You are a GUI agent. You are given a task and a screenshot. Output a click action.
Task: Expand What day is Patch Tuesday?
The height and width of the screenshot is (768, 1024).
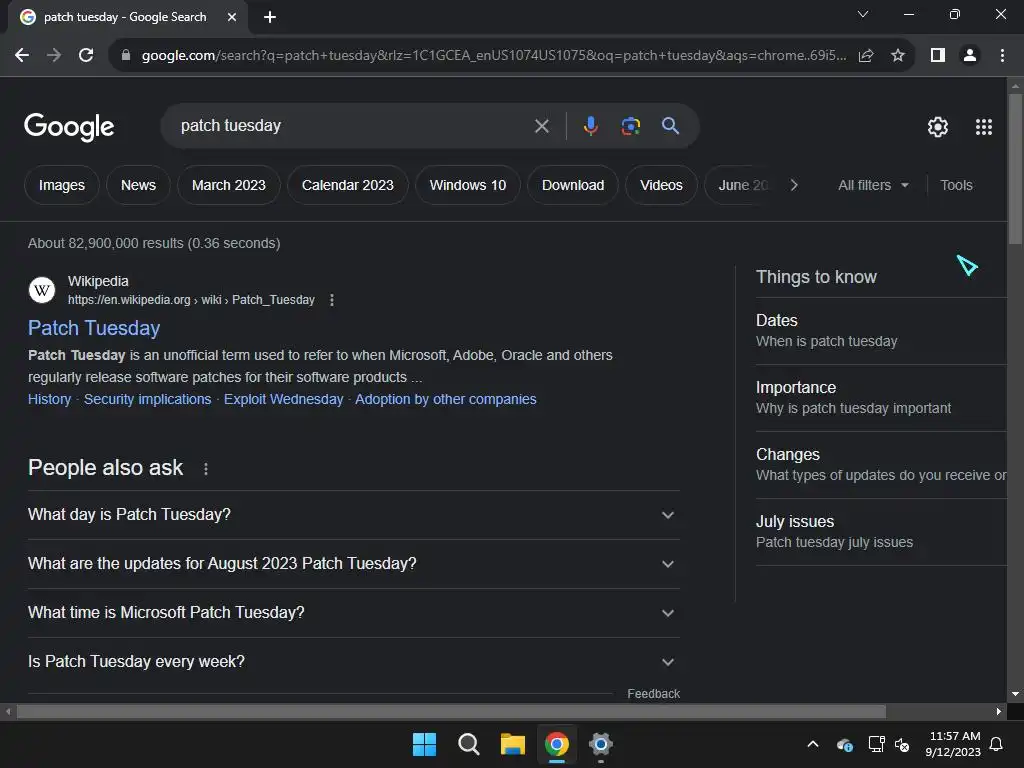[x=353, y=515]
